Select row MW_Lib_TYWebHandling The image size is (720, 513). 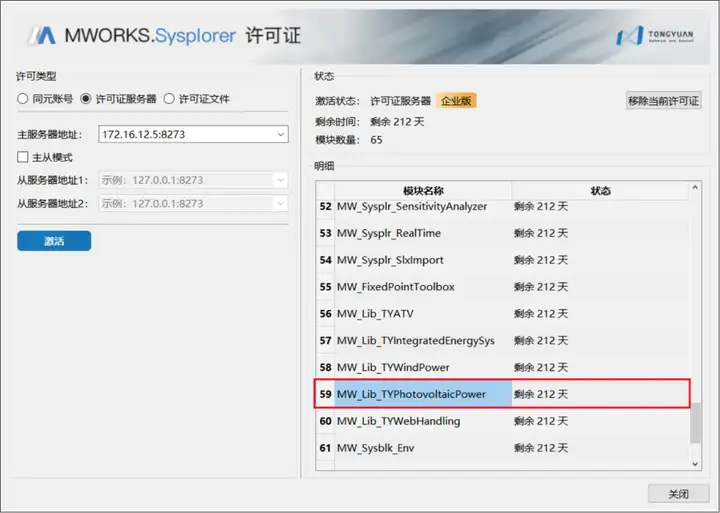point(502,421)
